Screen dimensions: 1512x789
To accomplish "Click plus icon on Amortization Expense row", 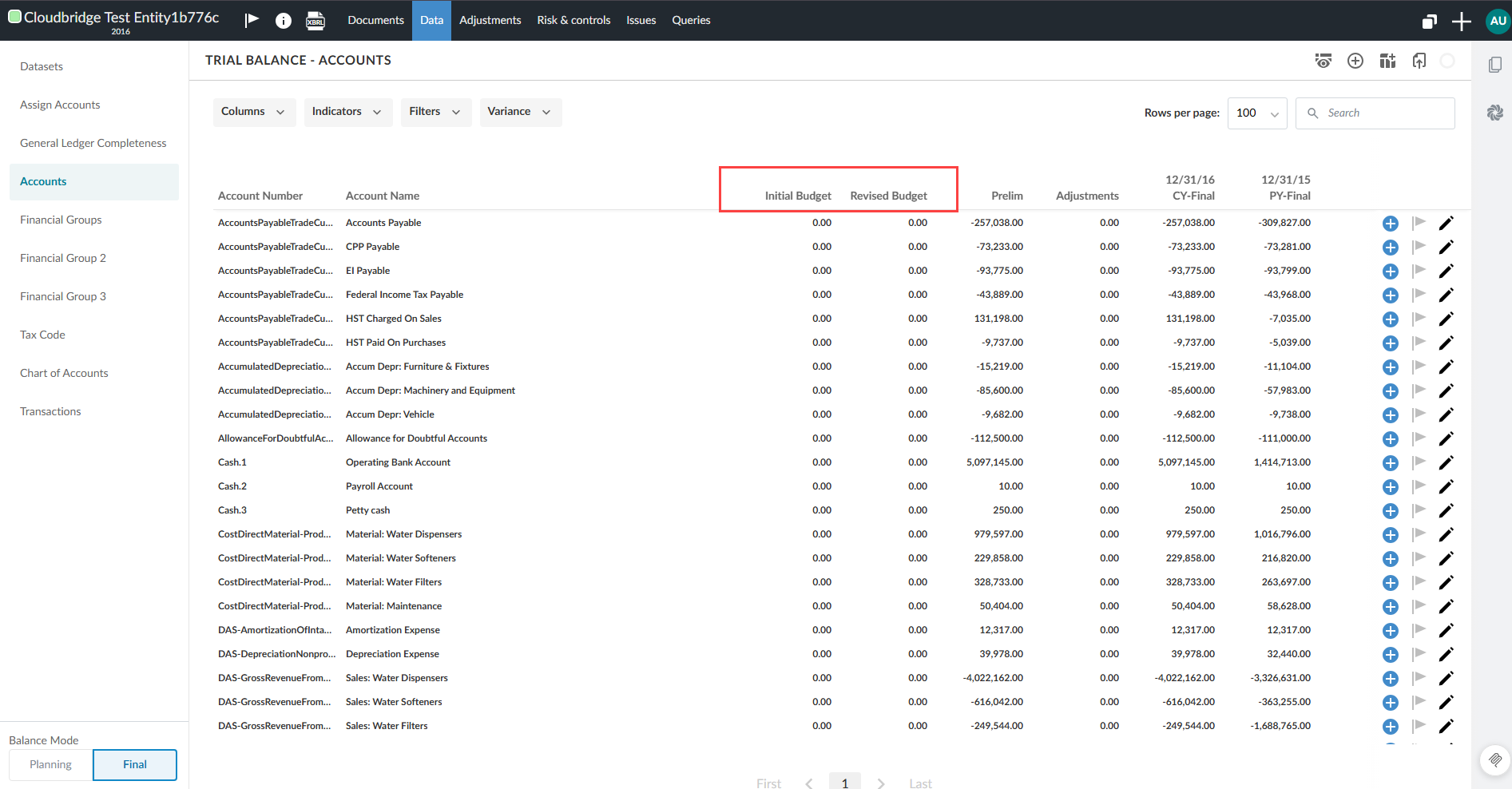I will (x=1391, y=631).
